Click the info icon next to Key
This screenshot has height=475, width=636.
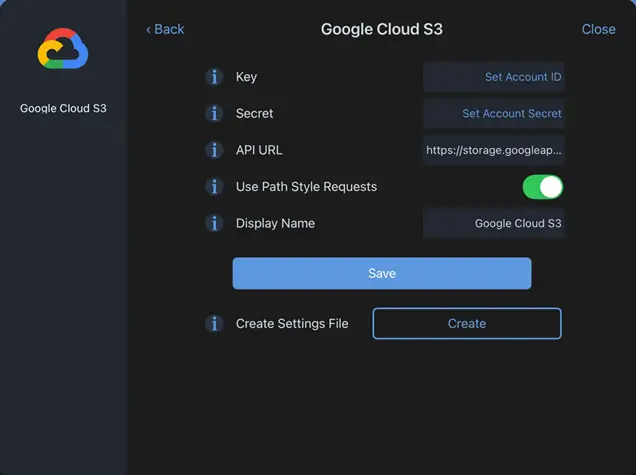(x=213, y=77)
